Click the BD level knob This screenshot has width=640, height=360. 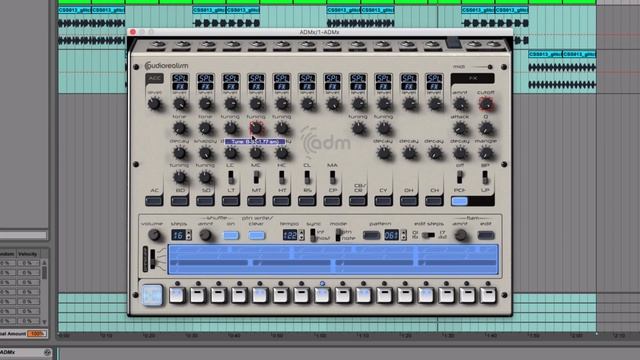click(180, 104)
